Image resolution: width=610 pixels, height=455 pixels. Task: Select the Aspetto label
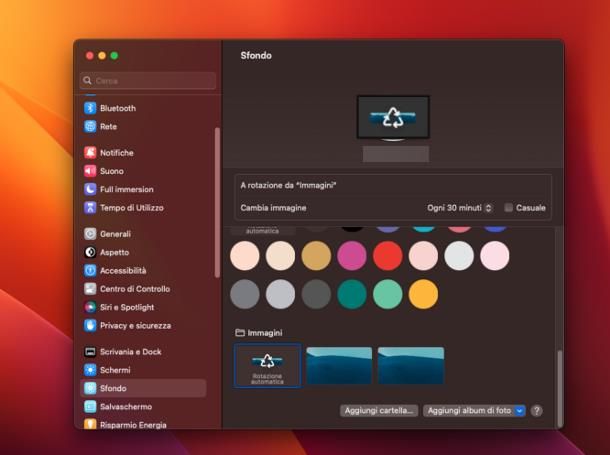[114, 252]
